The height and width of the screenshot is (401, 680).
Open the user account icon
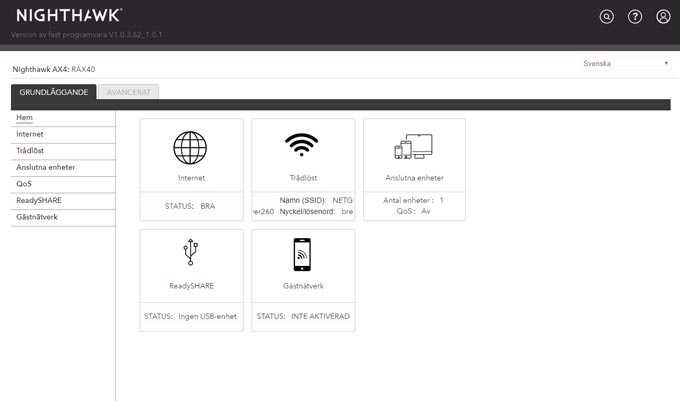[x=663, y=16]
